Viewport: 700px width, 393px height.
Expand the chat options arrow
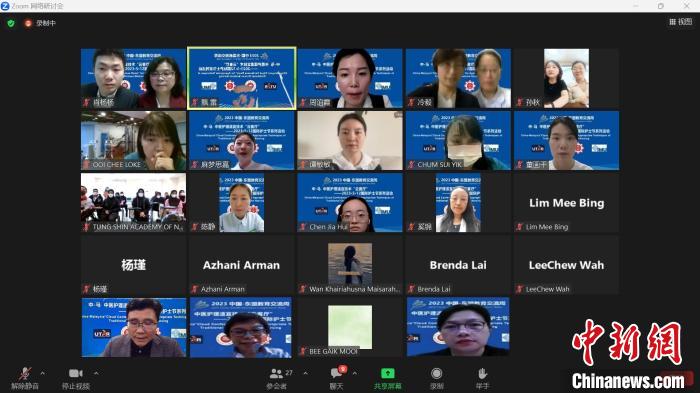pyautogui.click(x=354, y=373)
